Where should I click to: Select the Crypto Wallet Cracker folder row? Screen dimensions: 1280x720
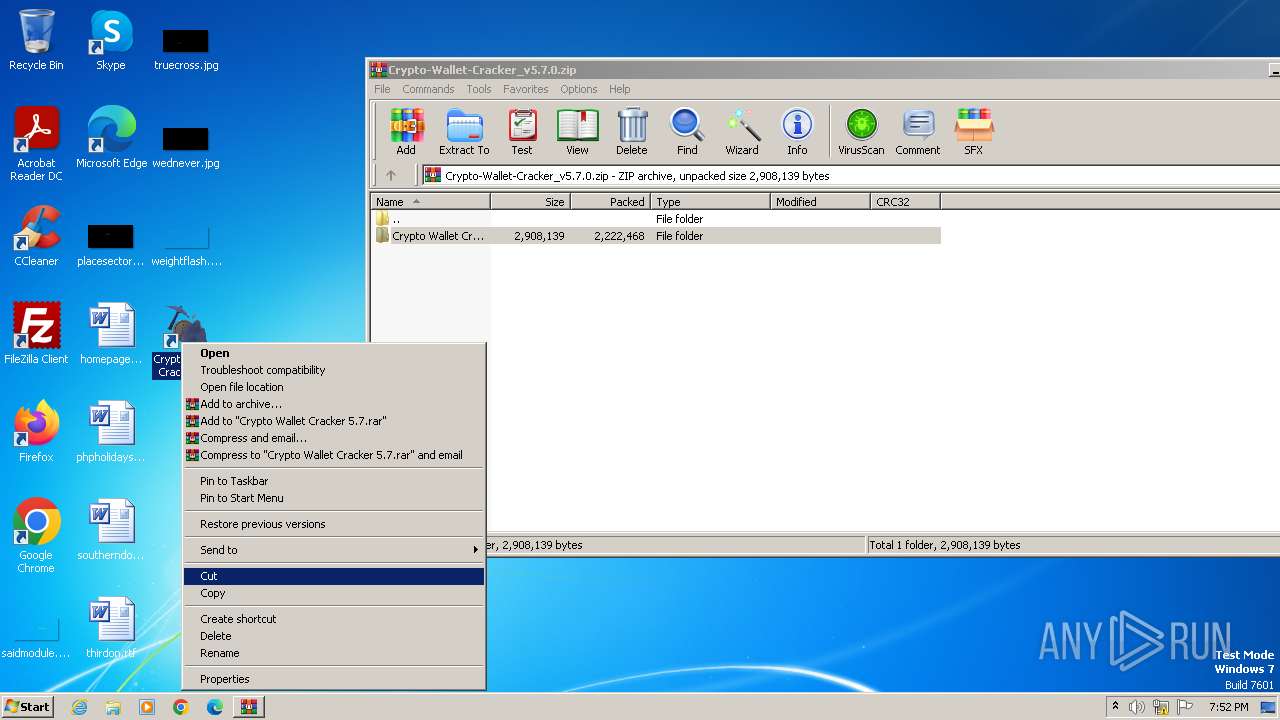(x=437, y=236)
